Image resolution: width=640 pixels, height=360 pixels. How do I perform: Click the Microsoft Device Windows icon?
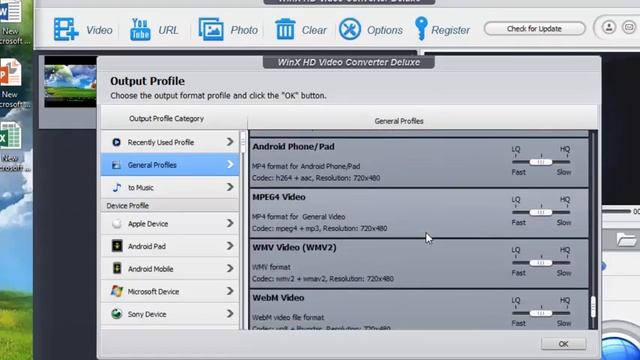pos(117,291)
